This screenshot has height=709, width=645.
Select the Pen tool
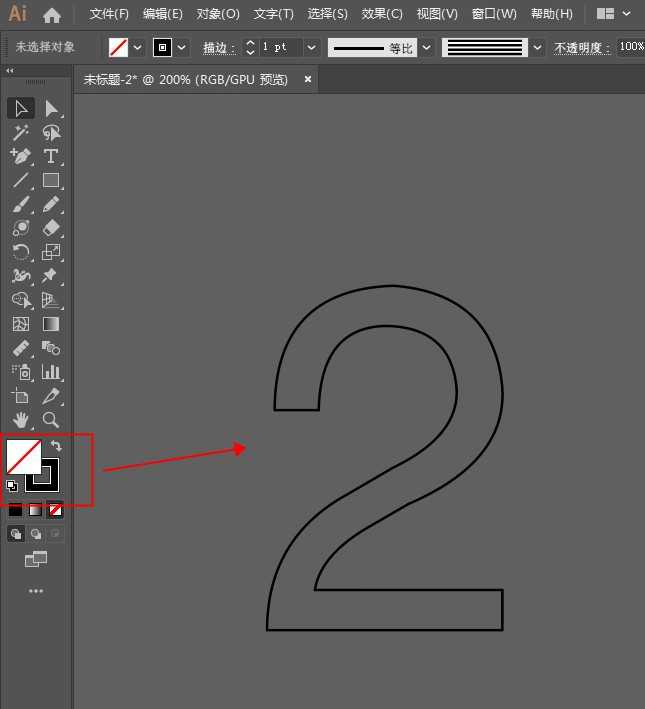point(20,156)
